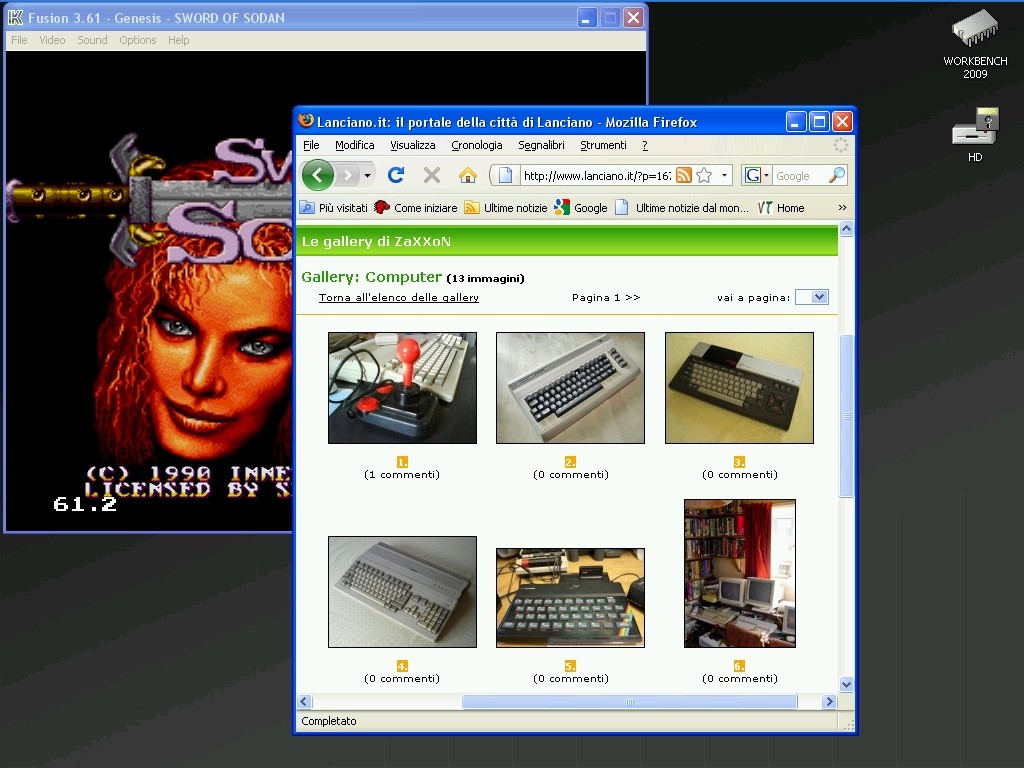Screen dimensions: 1024x768
Task: Click the Firefox activity throbber icon
Action: click(x=841, y=145)
